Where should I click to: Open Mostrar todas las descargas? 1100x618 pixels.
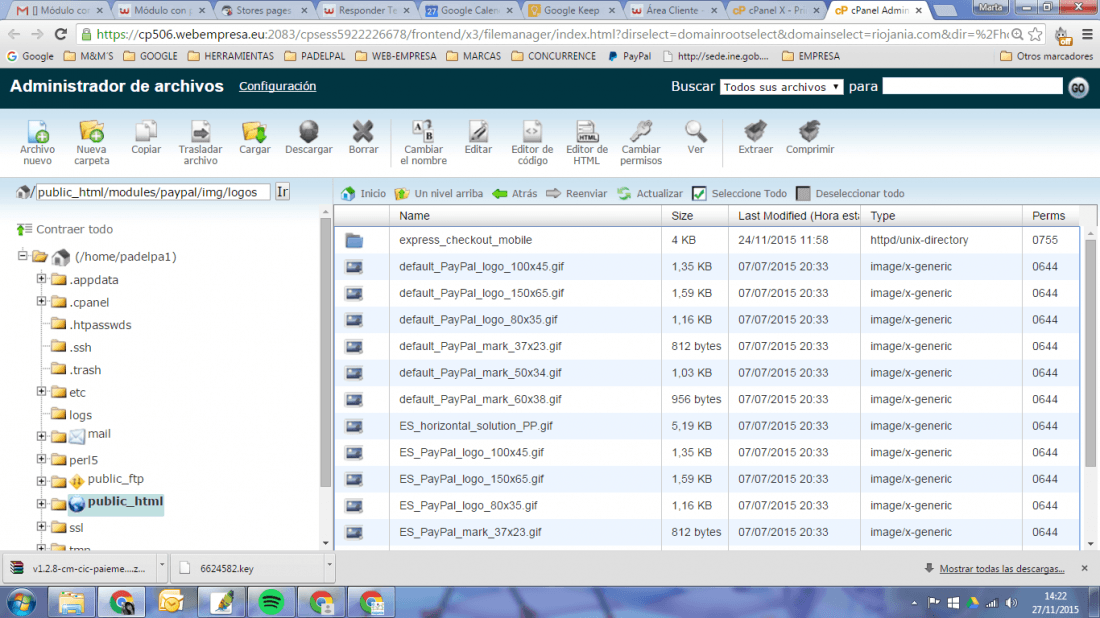coord(1002,569)
